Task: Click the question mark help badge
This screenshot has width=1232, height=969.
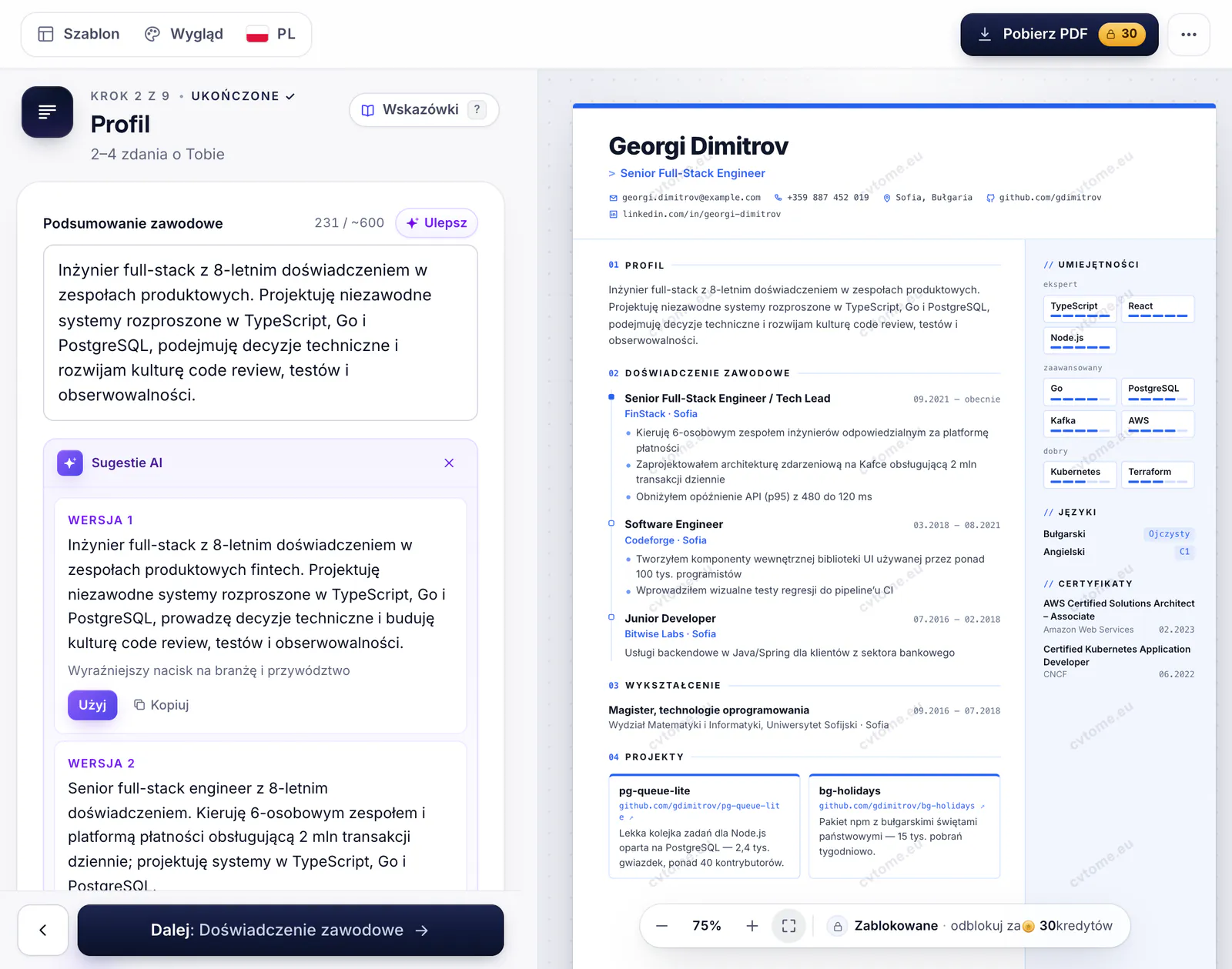Action: point(477,110)
